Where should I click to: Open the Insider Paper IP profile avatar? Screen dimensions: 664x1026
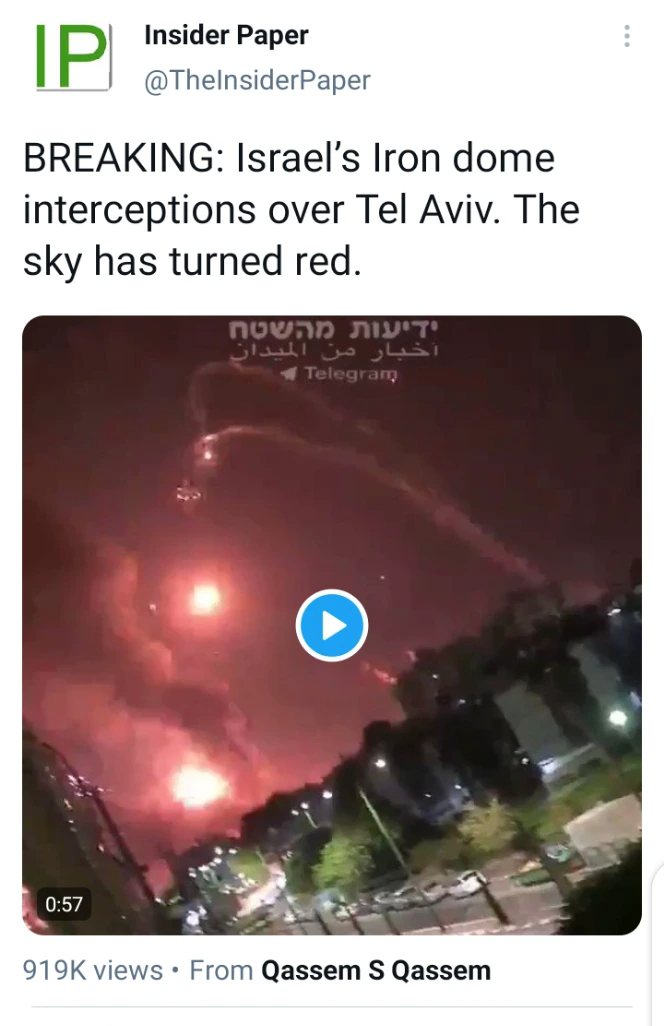tap(73, 57)
